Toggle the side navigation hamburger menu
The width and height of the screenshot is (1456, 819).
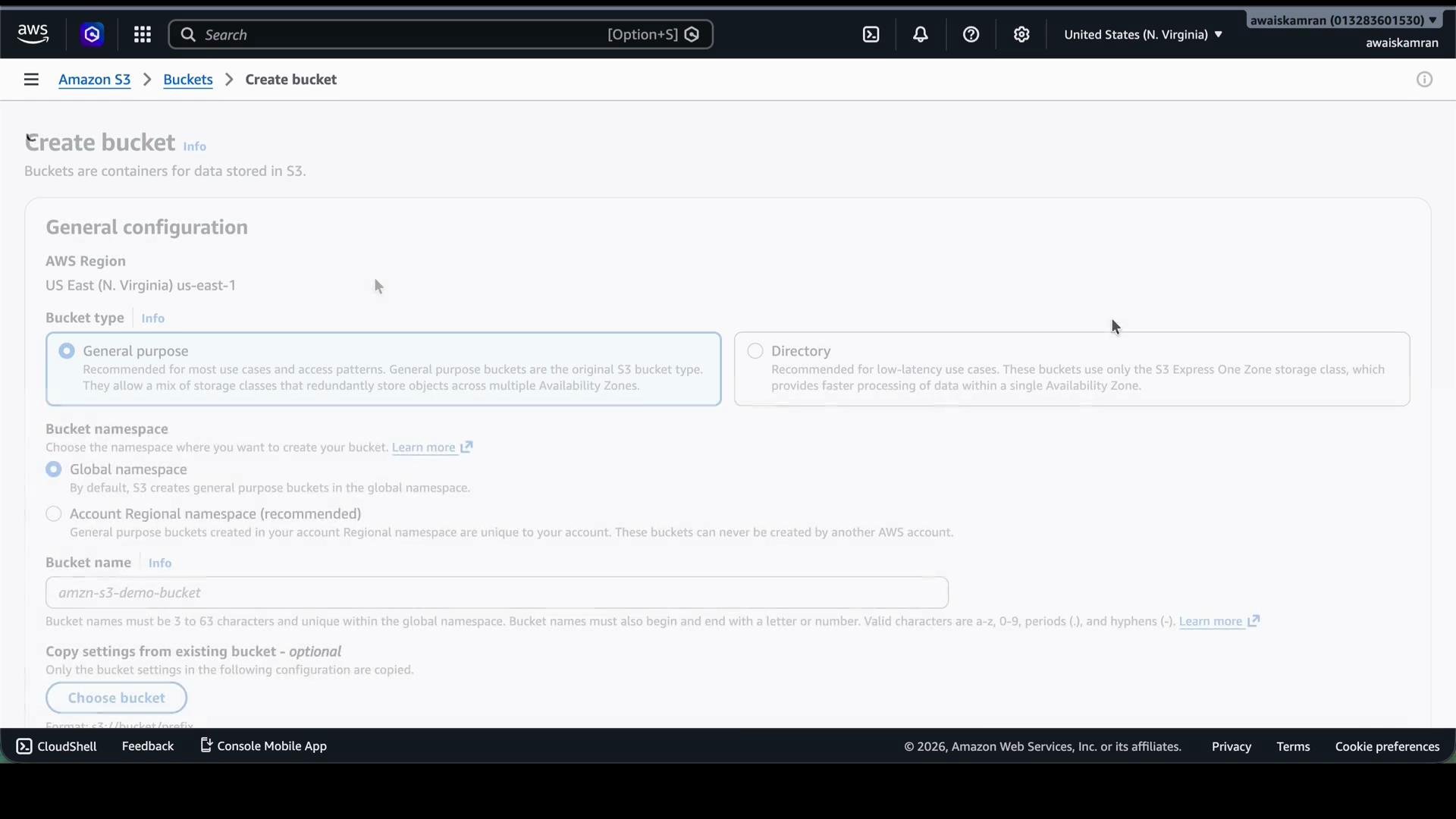coord(31,80)
